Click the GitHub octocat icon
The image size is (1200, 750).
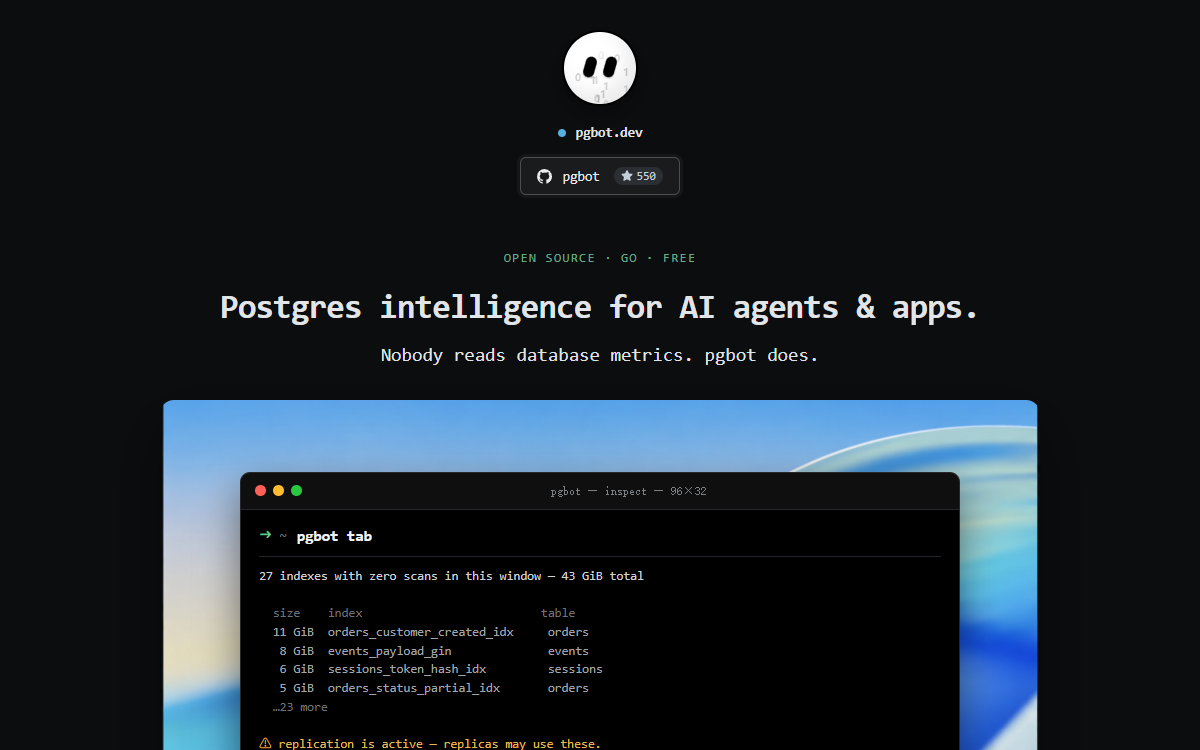click(x=544, y=176)
